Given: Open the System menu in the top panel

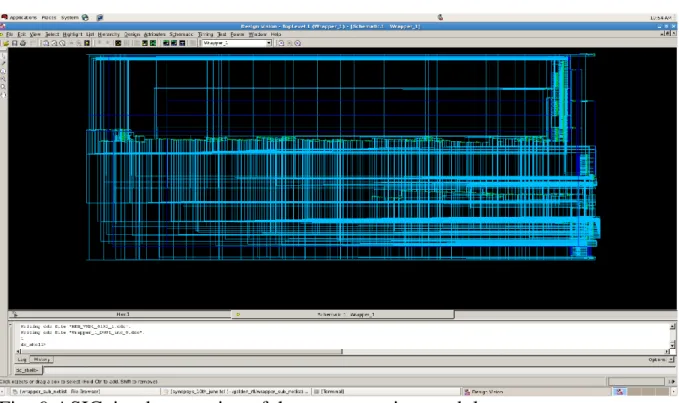Looking at the screenshot, I should coord(69,18).
